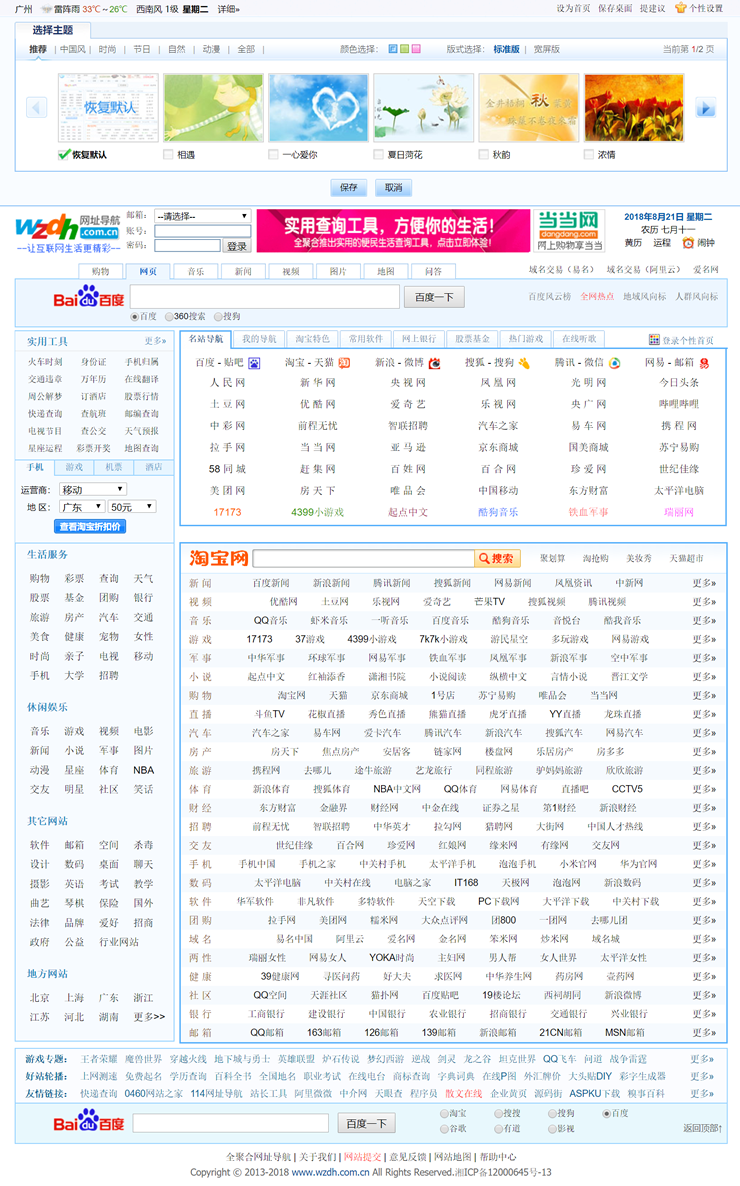Select the 中国风 theme category
Viewport: 740px width, 1186px height.
(x=73, y=49)
